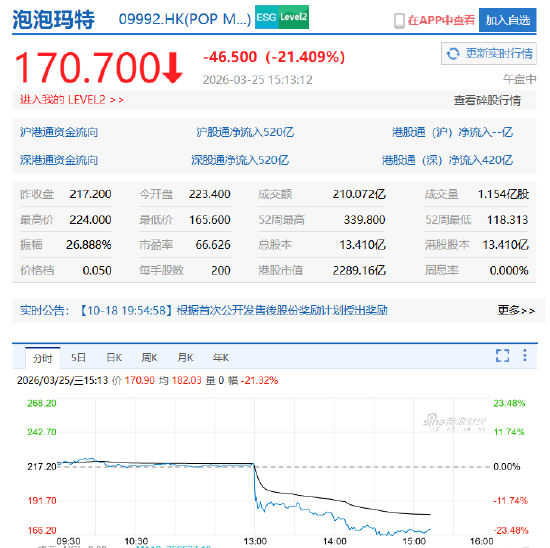Click 加入自选 button
This screenshot has width=550, height=548.
pos(508,20)
